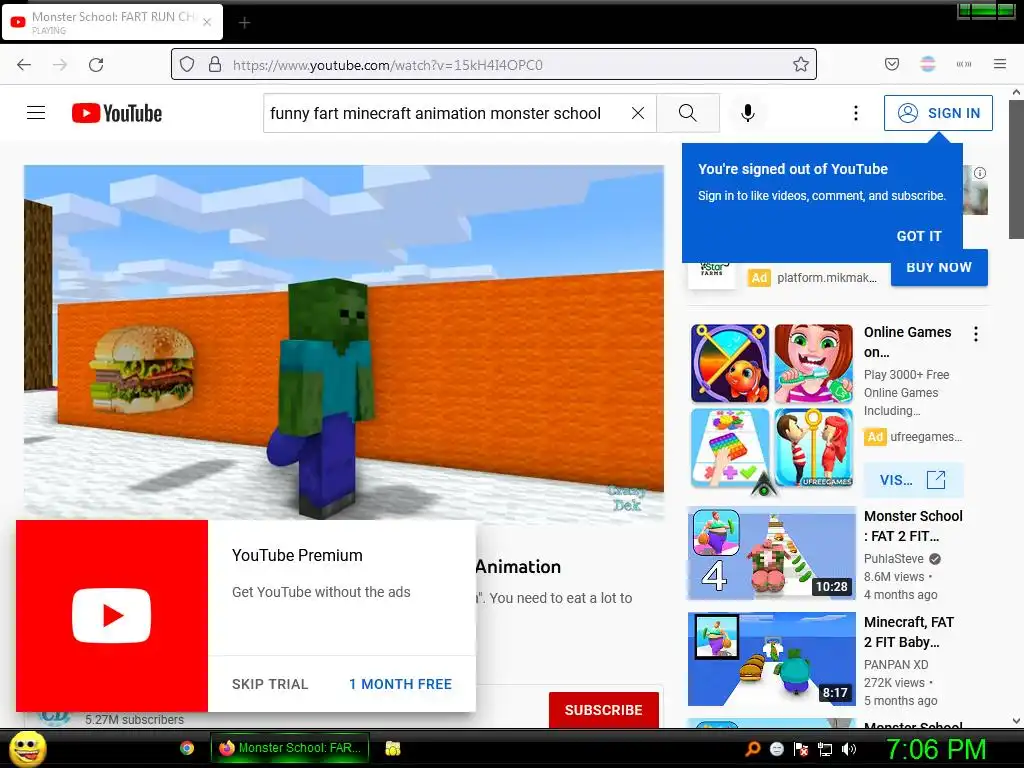The image size is (1024, 768).
Task: Open Online Games ad thumbnail collage
Action: (772, 406)
